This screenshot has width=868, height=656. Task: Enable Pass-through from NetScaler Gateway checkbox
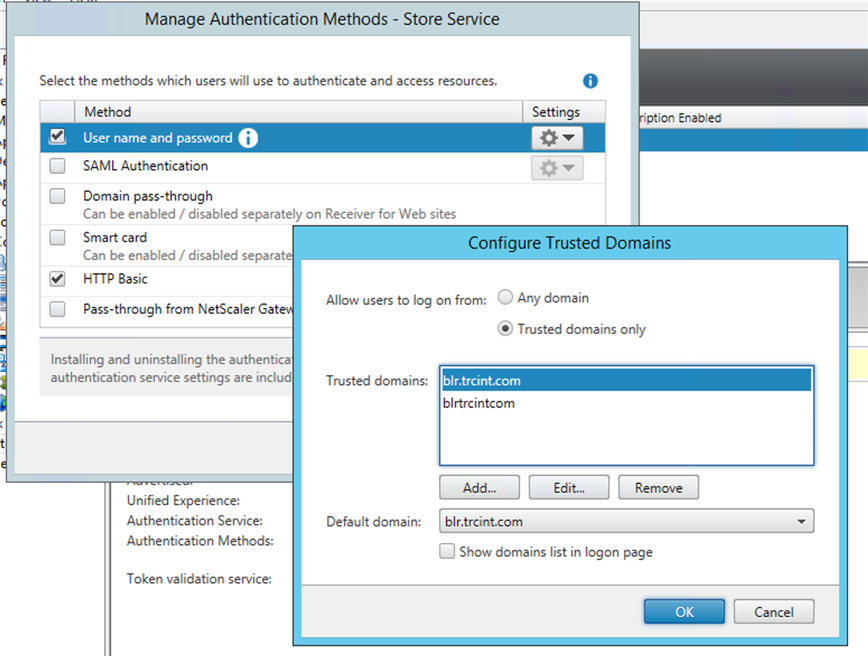(x=57, y=309)
